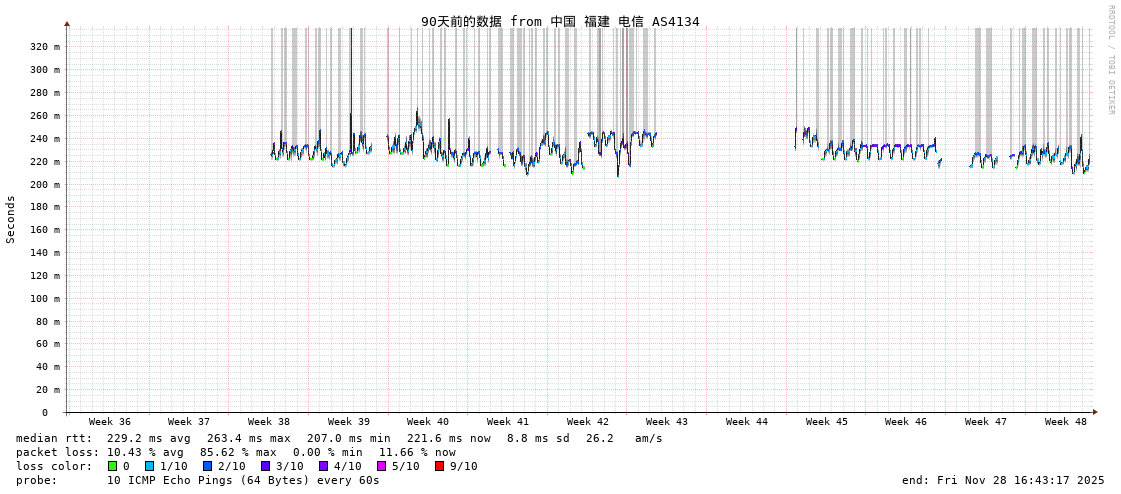Click the RRDTOOL / TOBI OETIKER watermark
1121x494 pixels.
[x=1110, y=60]
